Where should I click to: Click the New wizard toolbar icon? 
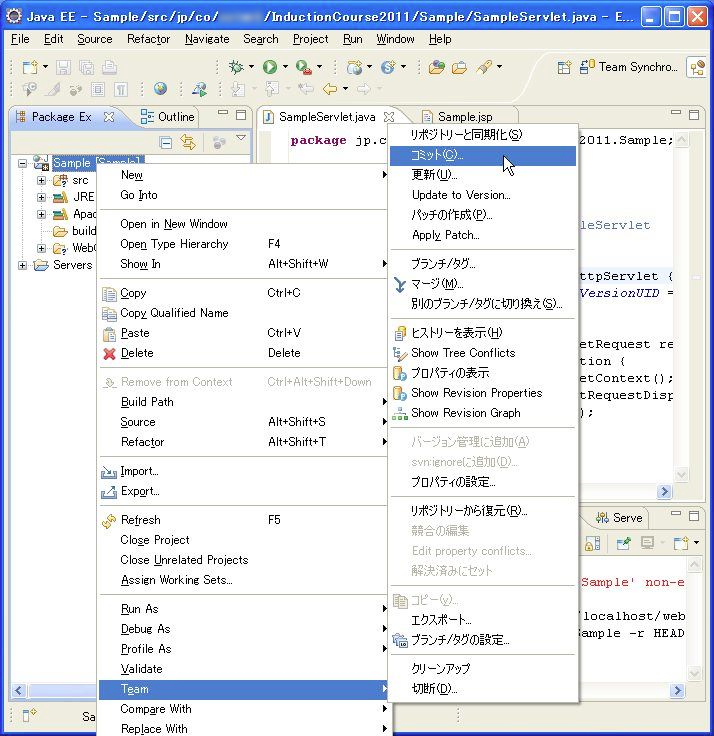coord(30,67)
